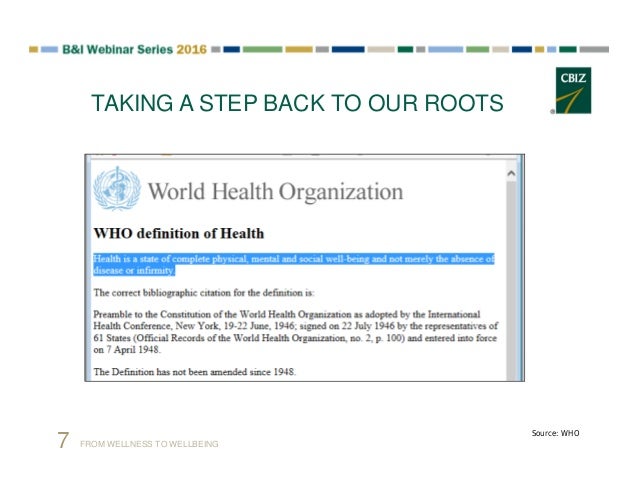Click the 'B&I Webinar Series 2016' header
Viewport: 638px width, 493px height.
(134, 50)
